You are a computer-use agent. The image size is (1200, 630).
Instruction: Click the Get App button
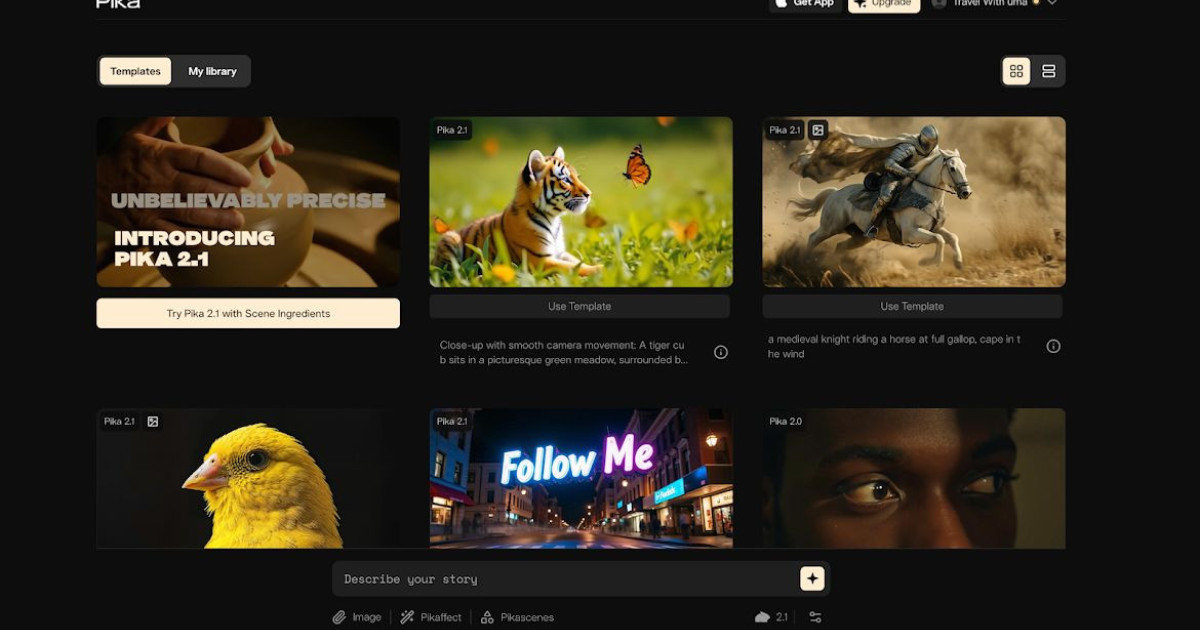coord(805,4)
